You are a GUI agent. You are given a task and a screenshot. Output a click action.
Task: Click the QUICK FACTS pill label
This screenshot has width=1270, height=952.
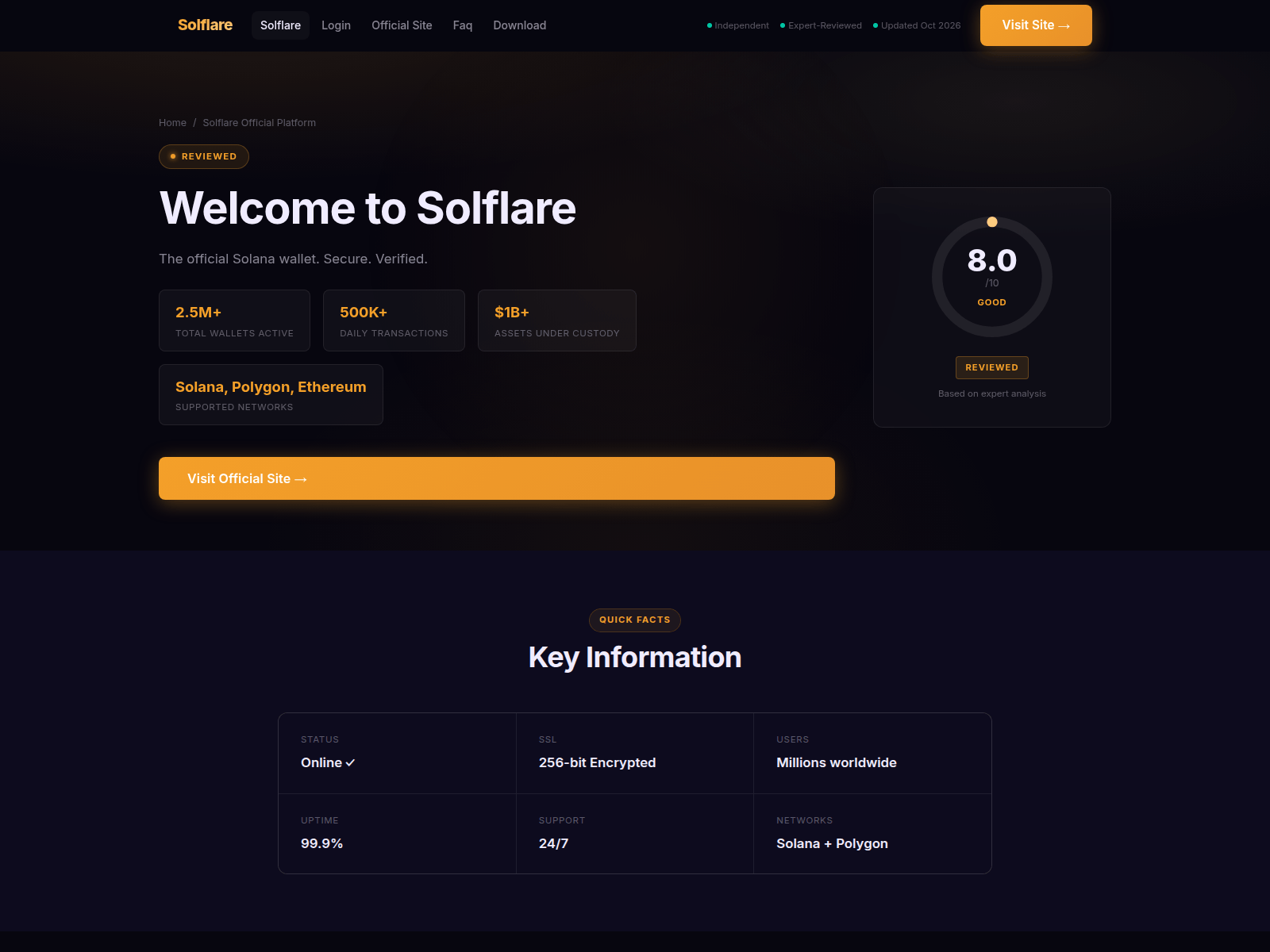(635, 620)
